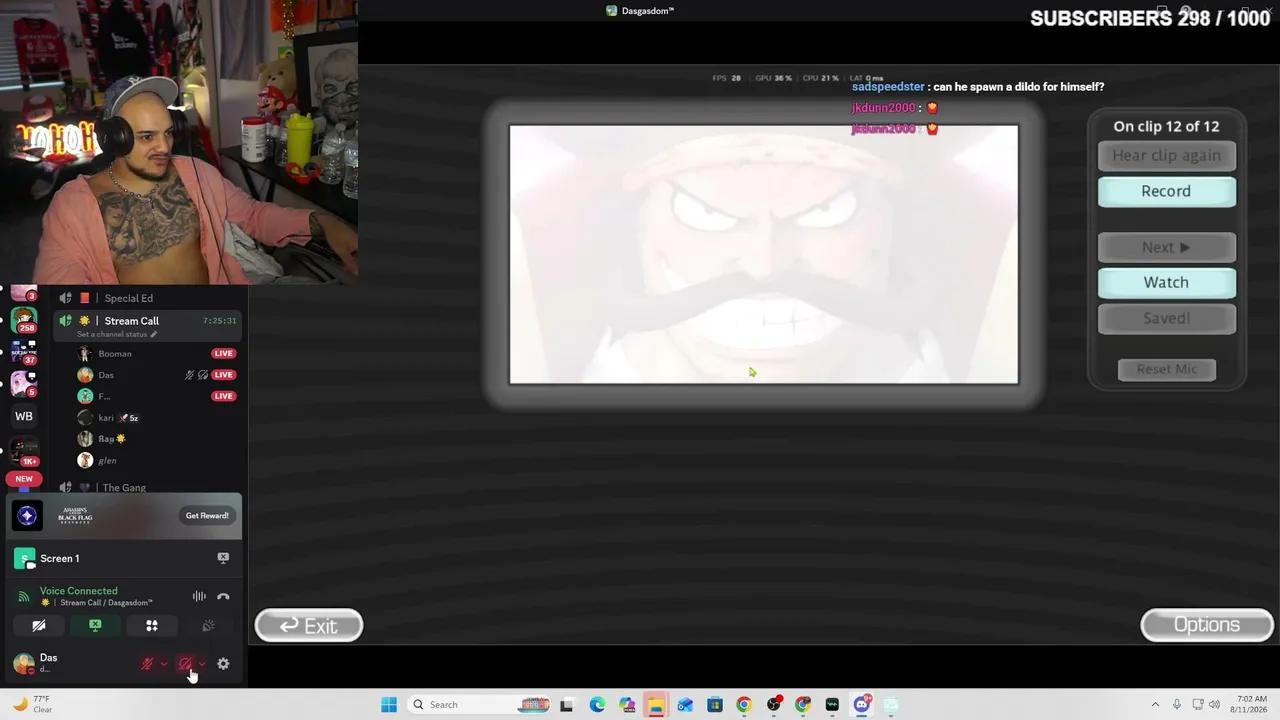The width and height of the screenshot is (1280, 720).
Task: Open the system tray microphone indicator
Action: click(x=1177, y=705)
